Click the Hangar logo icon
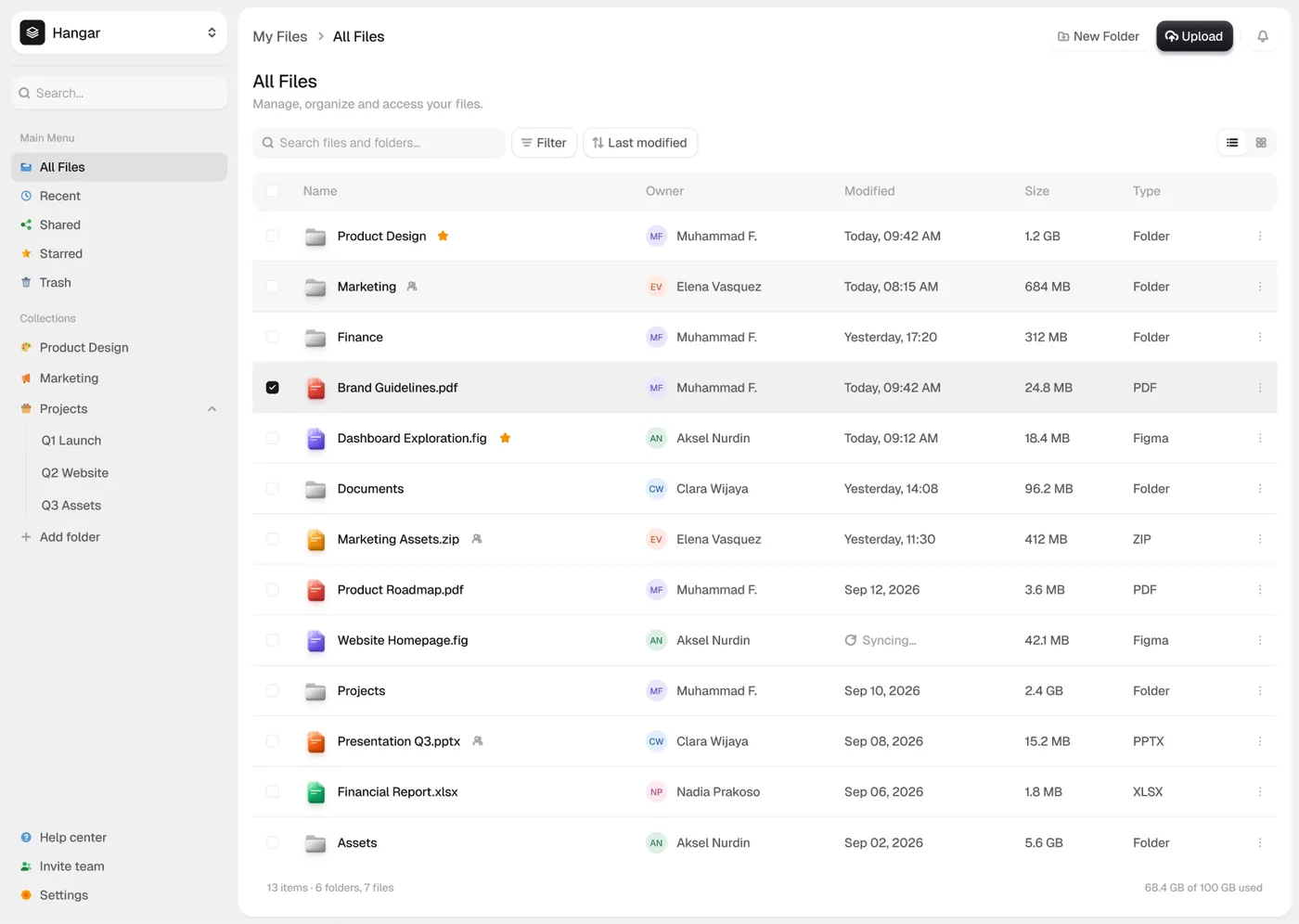The height and width of the screenshot is (924, 1299). 32,32
